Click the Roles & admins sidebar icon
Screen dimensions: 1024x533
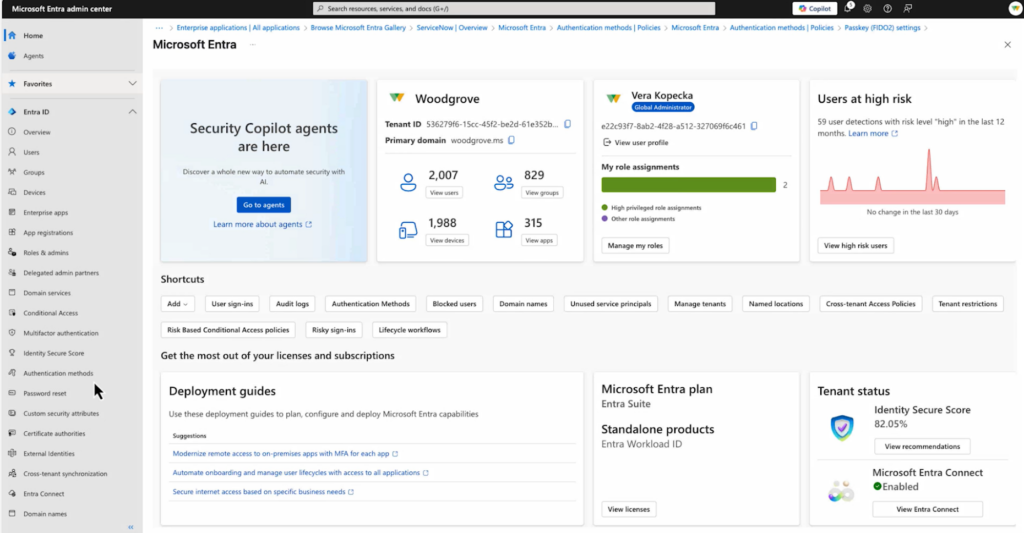pos(12,252)
